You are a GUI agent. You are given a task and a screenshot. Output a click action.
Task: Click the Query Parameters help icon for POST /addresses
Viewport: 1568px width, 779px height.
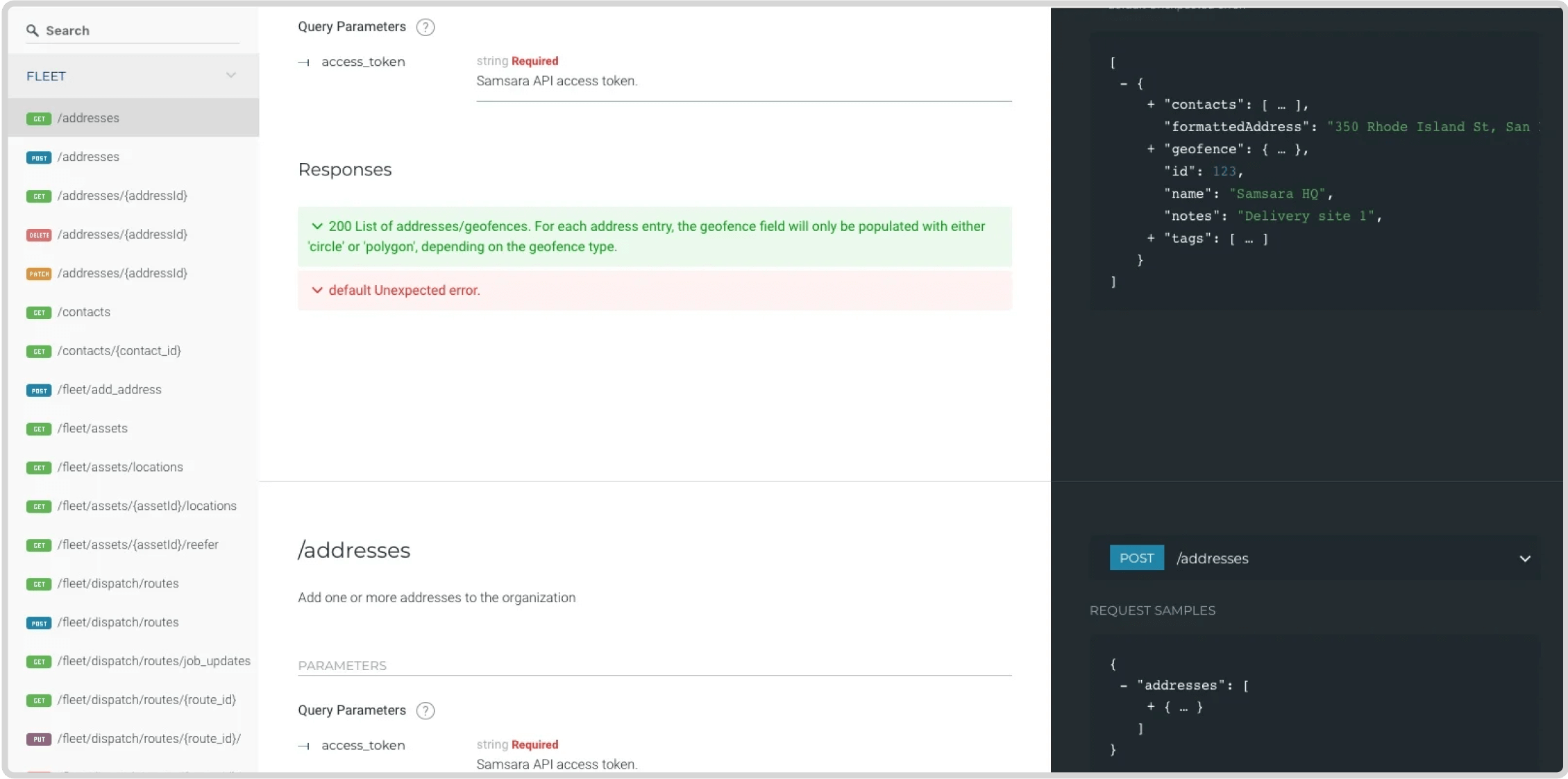[425, 710]
